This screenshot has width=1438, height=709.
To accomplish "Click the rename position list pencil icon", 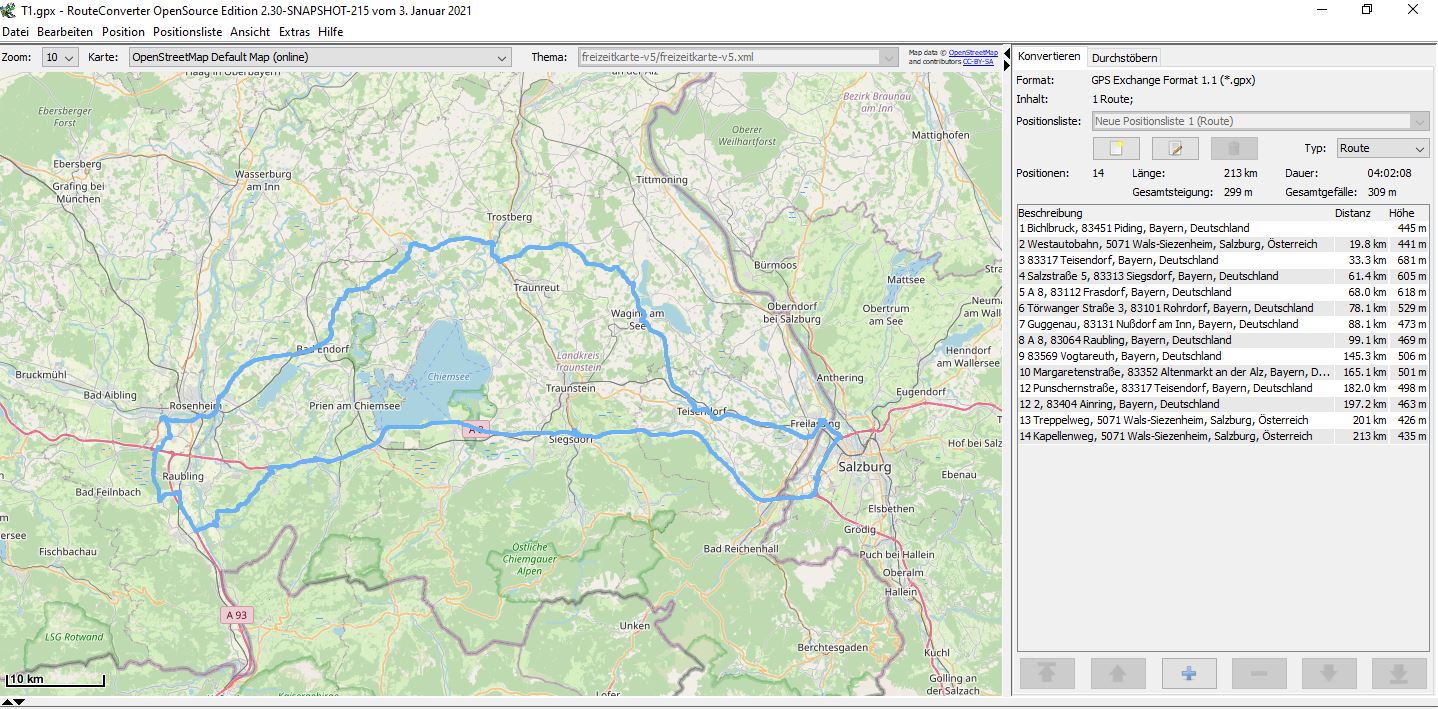I will tap(1175, 149).
